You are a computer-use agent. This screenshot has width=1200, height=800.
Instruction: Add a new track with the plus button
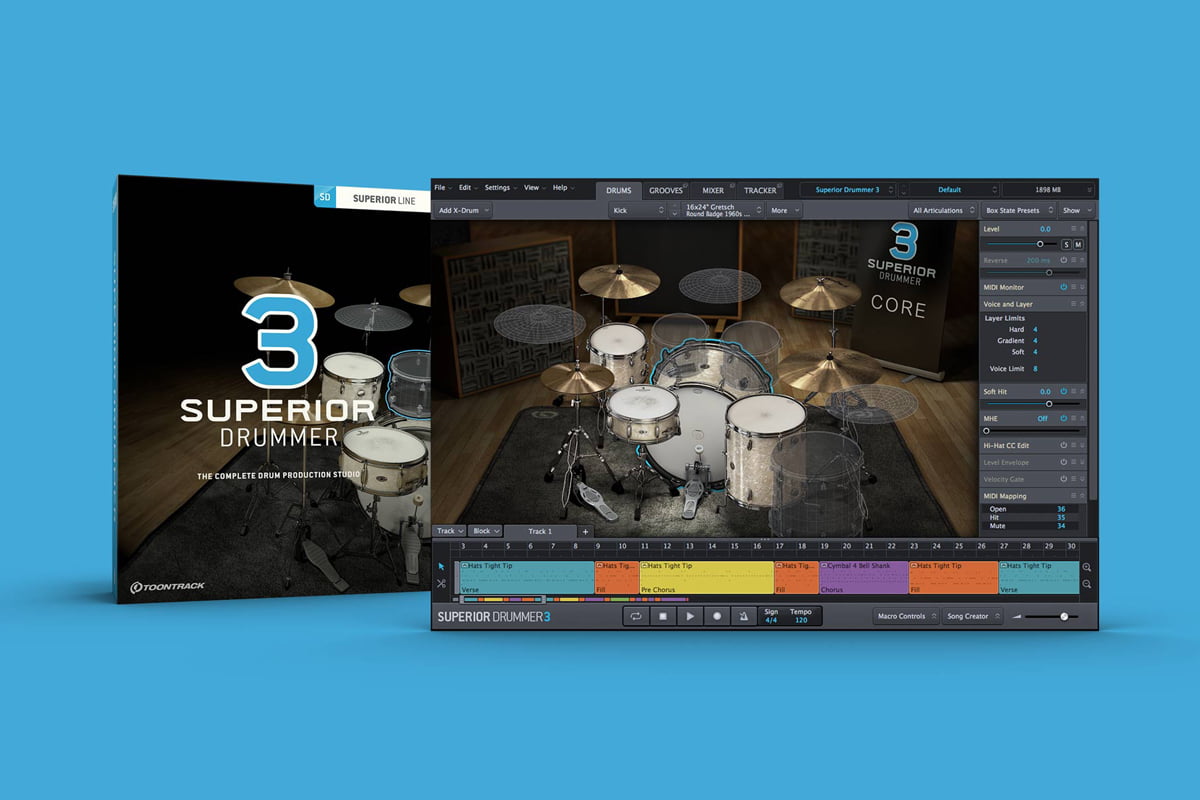[x=586, y=531]
